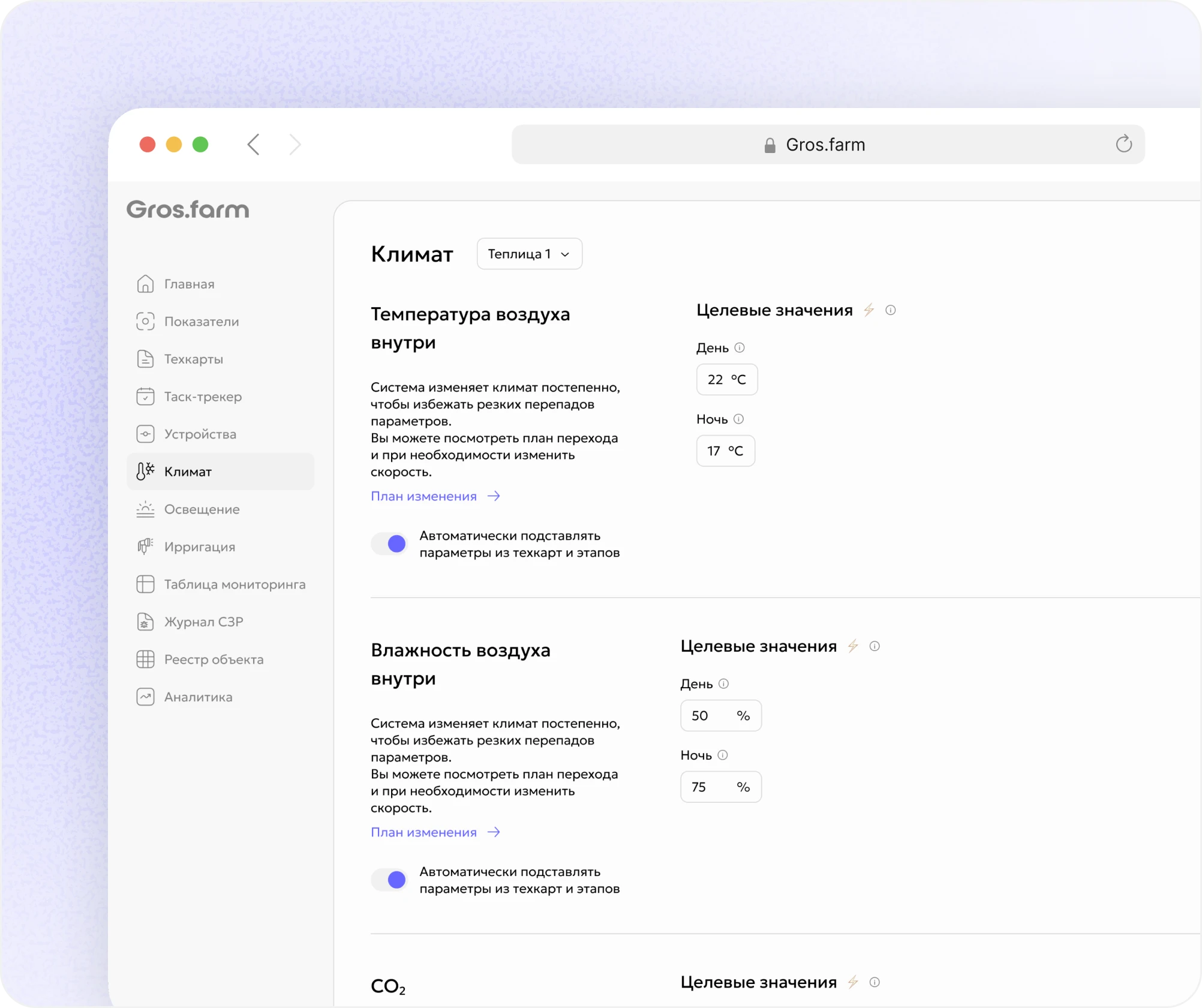Open humidity План изменения link
The width and height of the screenshot is (1202, 1008).
point(435,832)
